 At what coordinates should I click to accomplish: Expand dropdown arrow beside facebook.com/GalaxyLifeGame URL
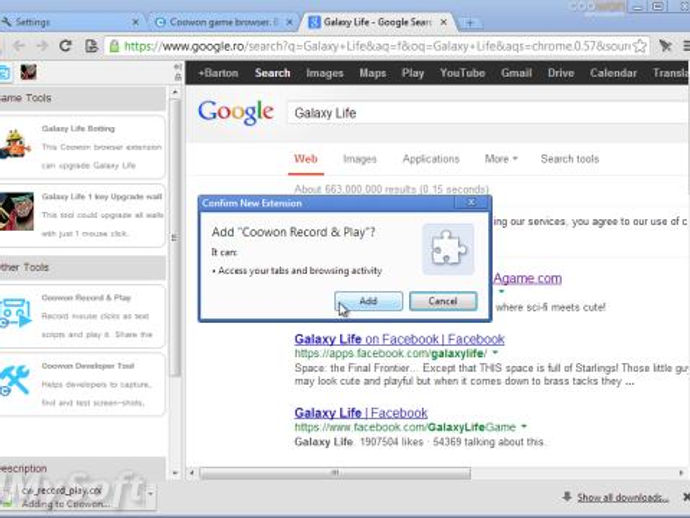(x=524, y=426)
